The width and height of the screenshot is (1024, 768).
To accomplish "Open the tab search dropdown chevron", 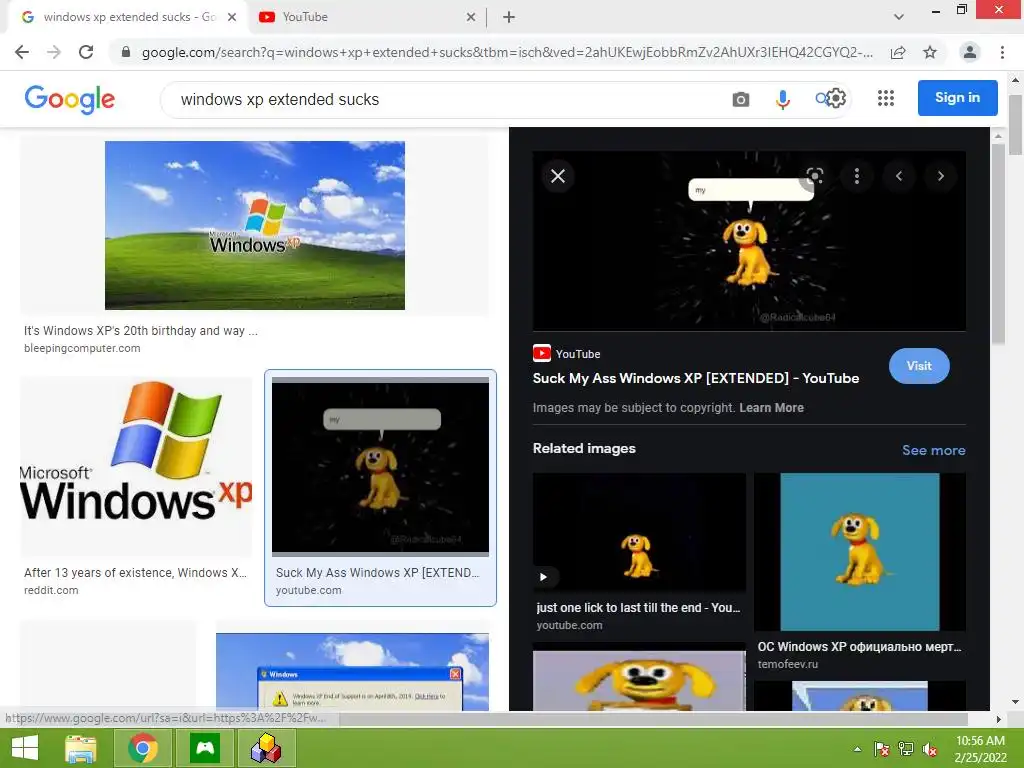I will point(899,17).
